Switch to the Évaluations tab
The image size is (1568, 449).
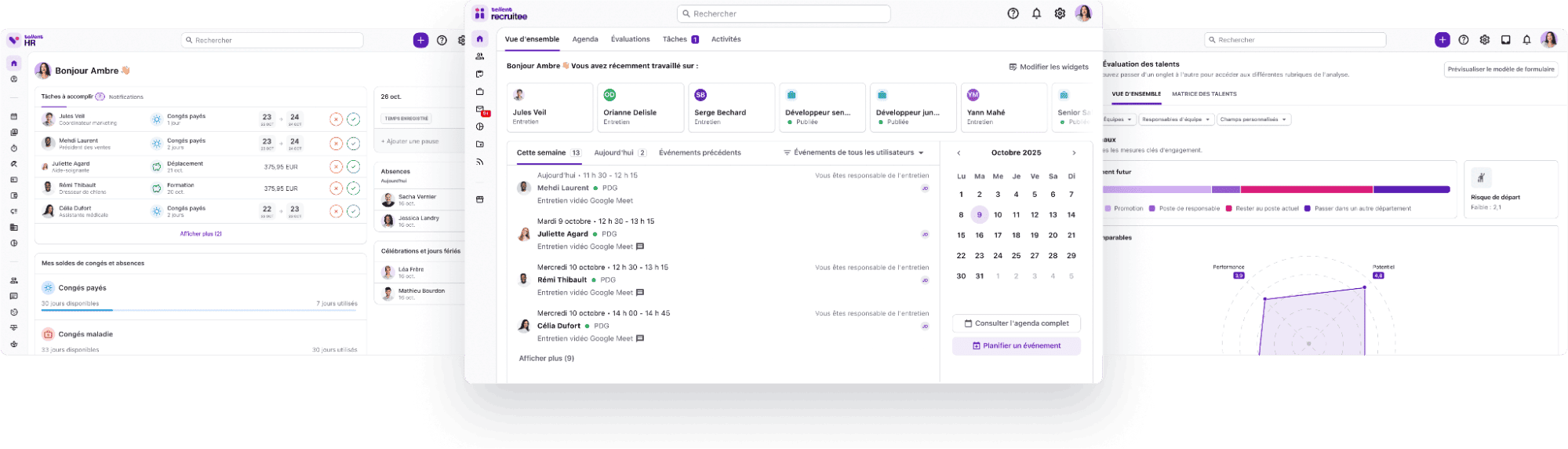(x=630, y=39)
